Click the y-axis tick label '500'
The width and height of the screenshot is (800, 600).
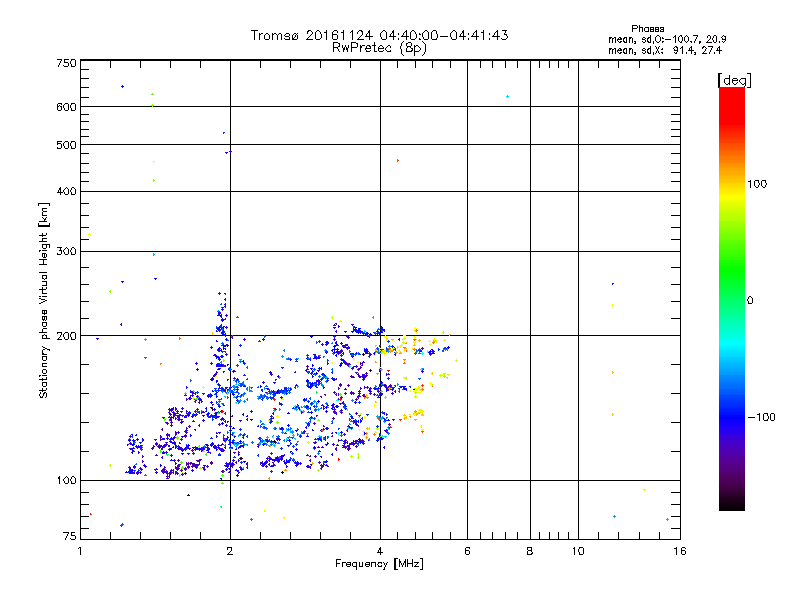click(66, 145)
